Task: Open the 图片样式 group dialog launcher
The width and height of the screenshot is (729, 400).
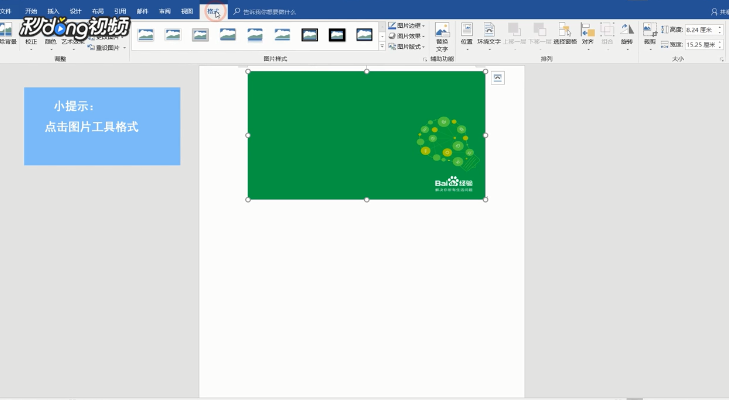Action: tap(424, 59)
